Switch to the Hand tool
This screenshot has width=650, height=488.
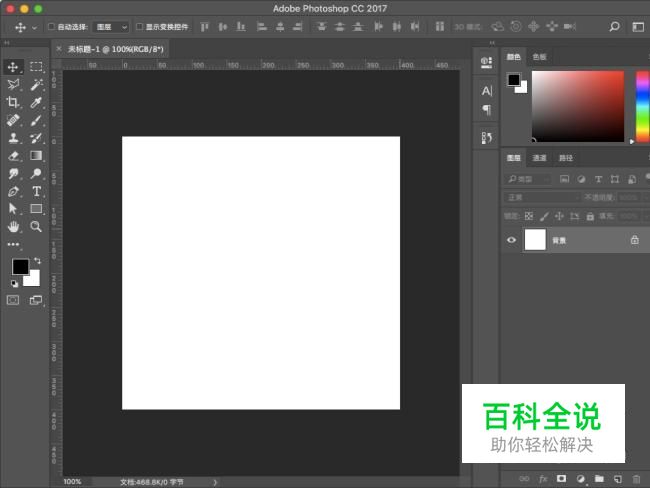coord(14,227)
